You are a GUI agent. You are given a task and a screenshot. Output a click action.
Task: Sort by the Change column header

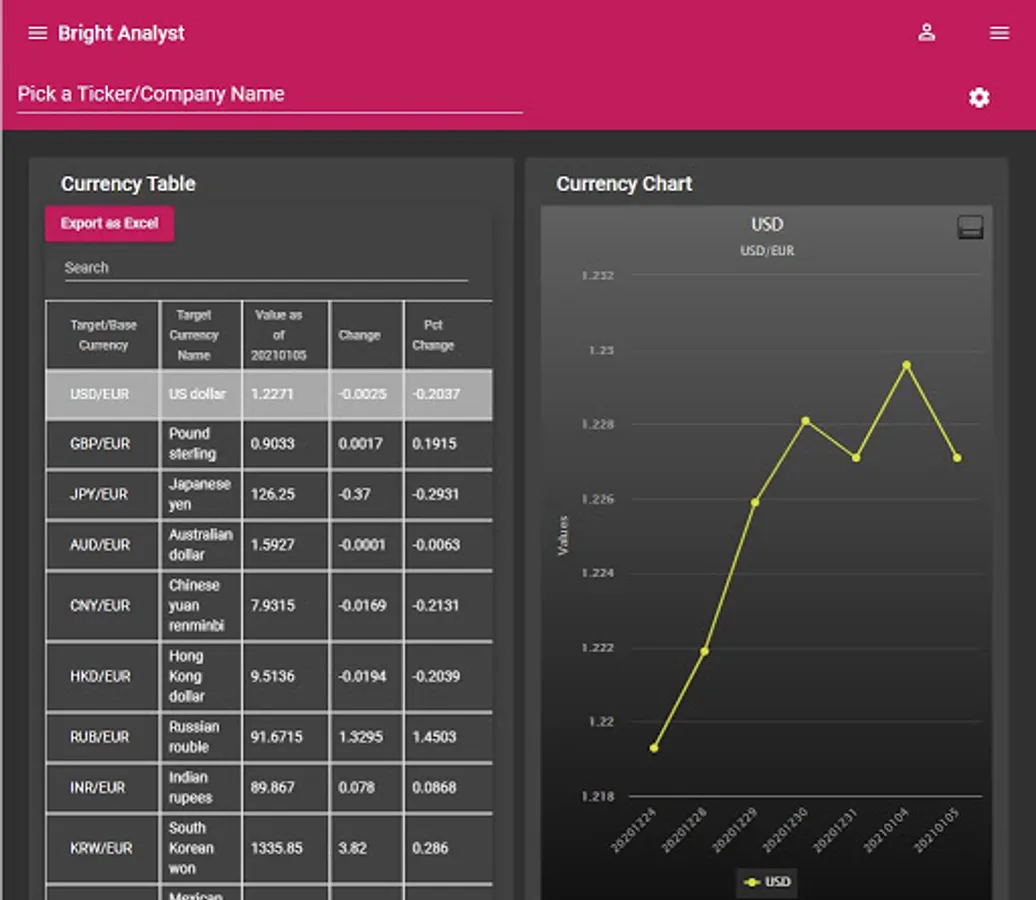click(367, 335)
